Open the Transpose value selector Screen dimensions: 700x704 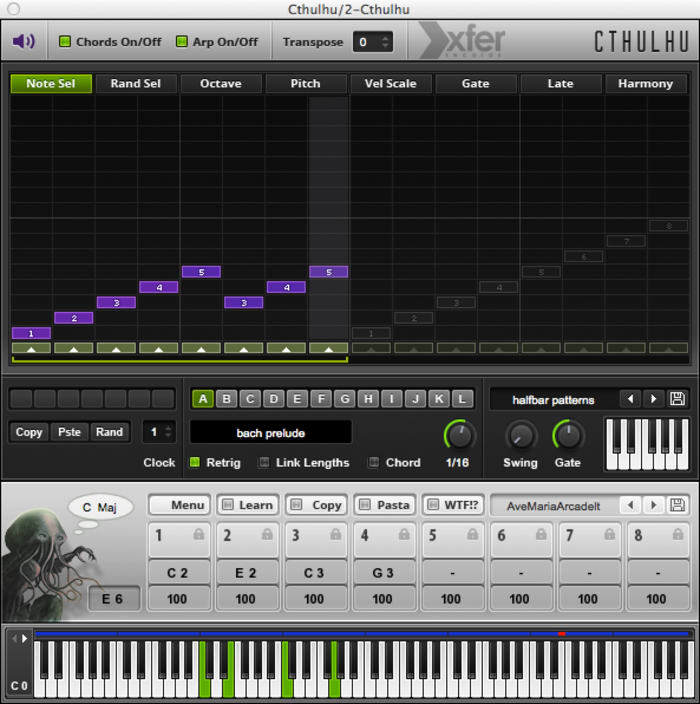click(x=373, y=42)
